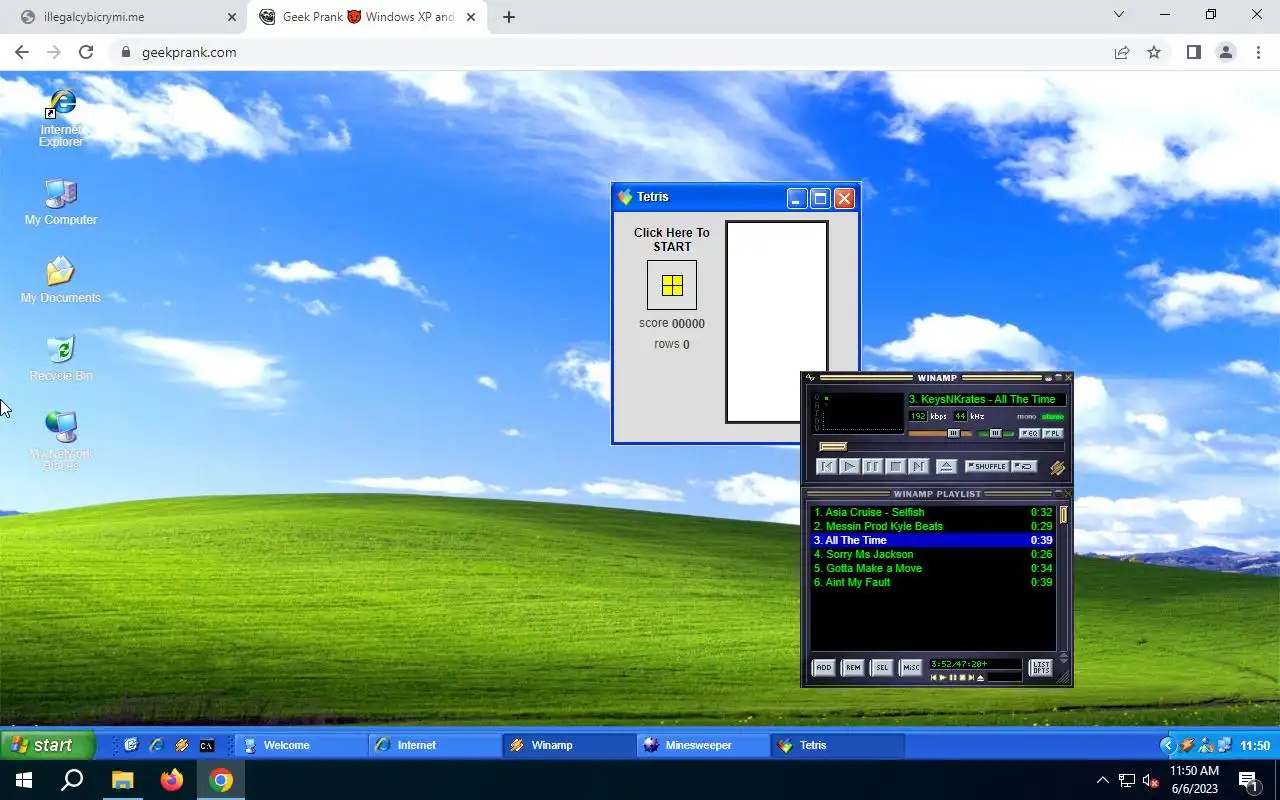Open the playlist LIST OPTS menu
Image resolution: width=1280 pixels, height=800 pixels.
(x=1041, y=667)
